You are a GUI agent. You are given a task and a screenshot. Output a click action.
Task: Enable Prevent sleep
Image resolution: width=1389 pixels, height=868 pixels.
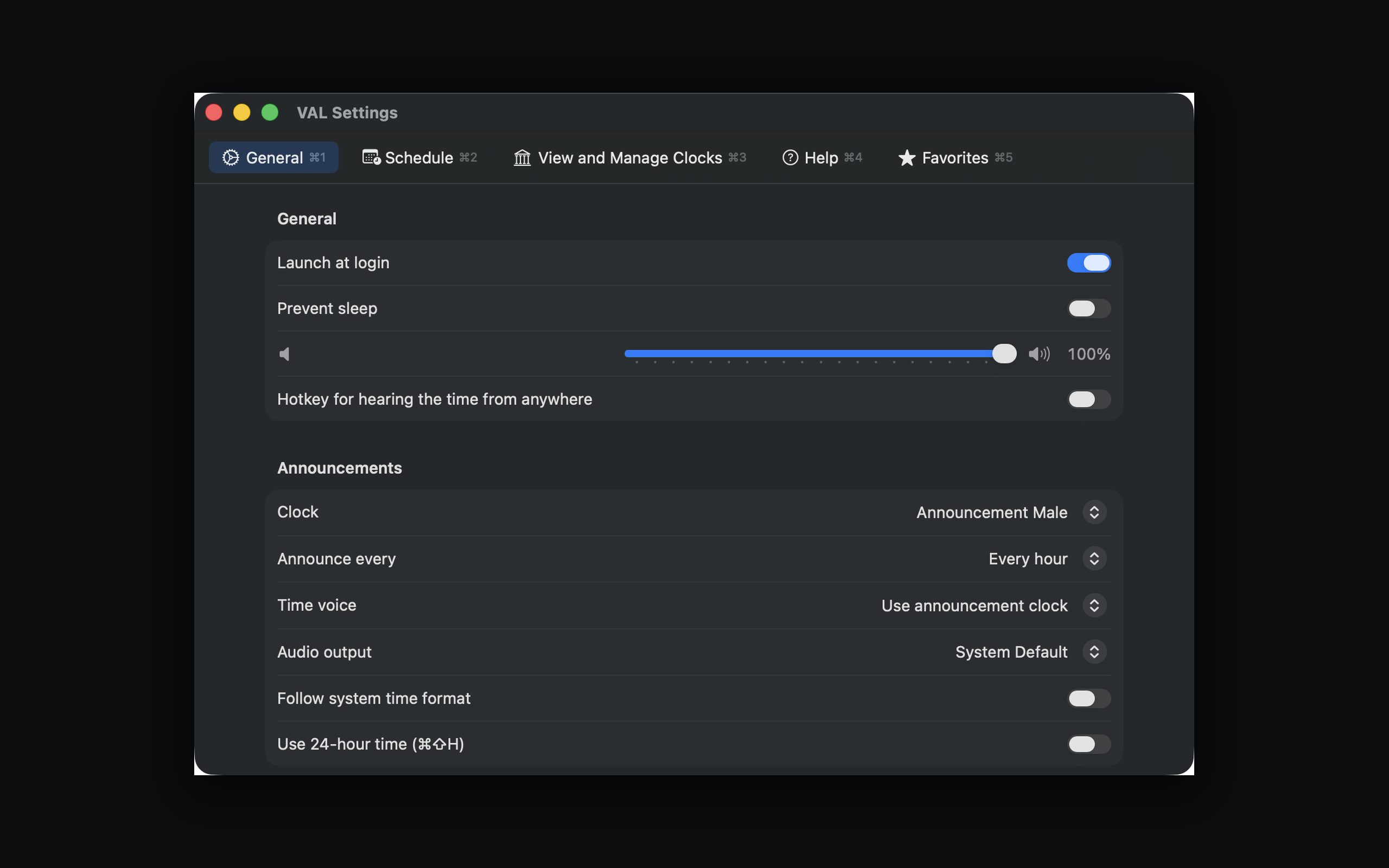pos(1089,309)
